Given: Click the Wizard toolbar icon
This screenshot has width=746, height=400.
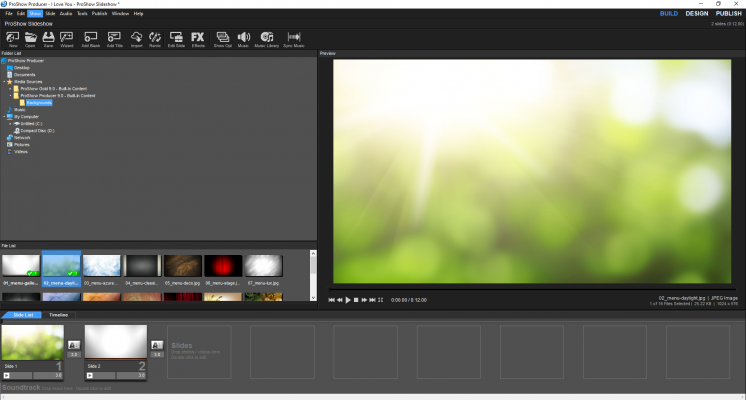Looking at the screenshot, I should (67, 39).
